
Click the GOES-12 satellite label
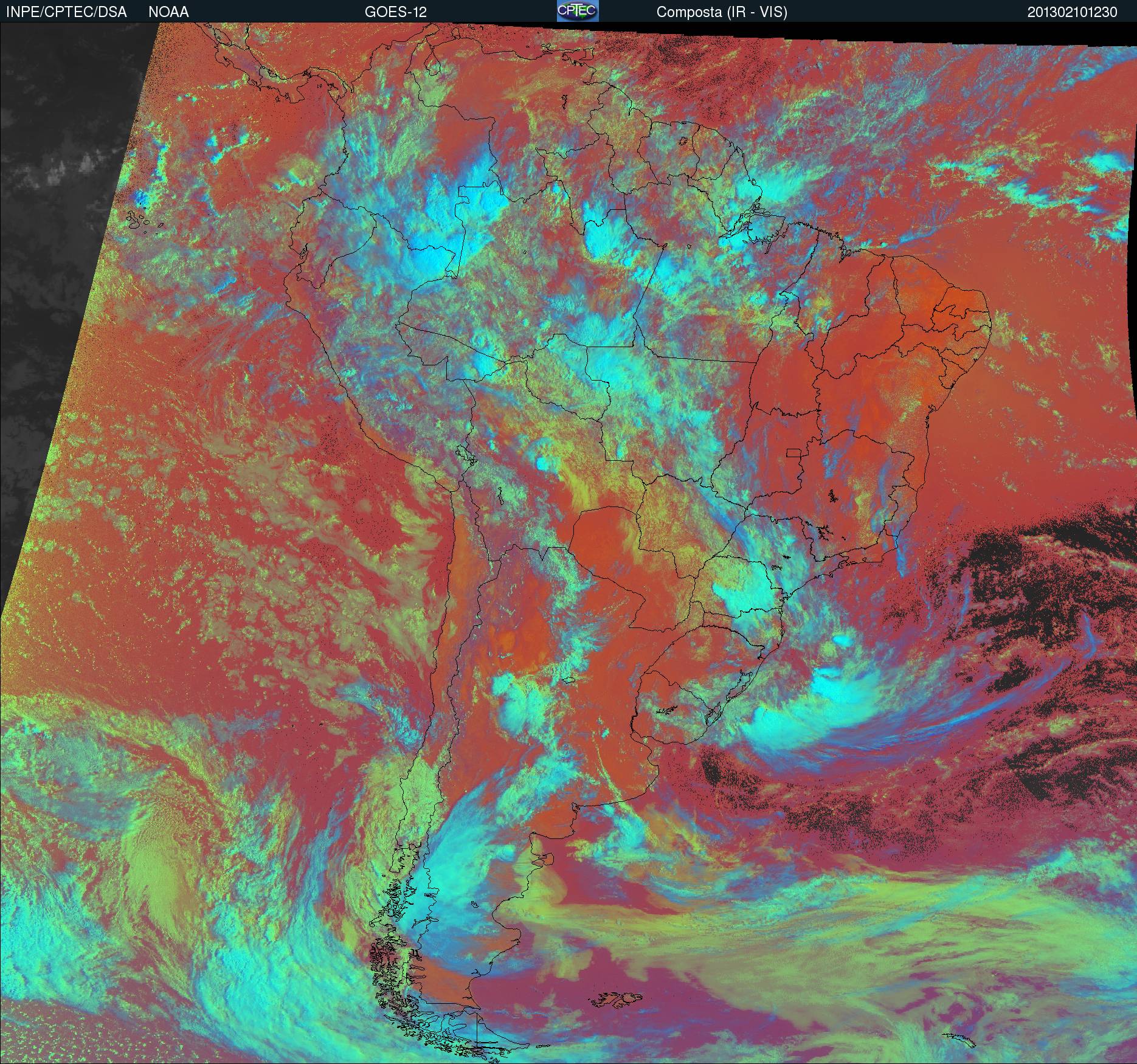[x=396, y=12]
